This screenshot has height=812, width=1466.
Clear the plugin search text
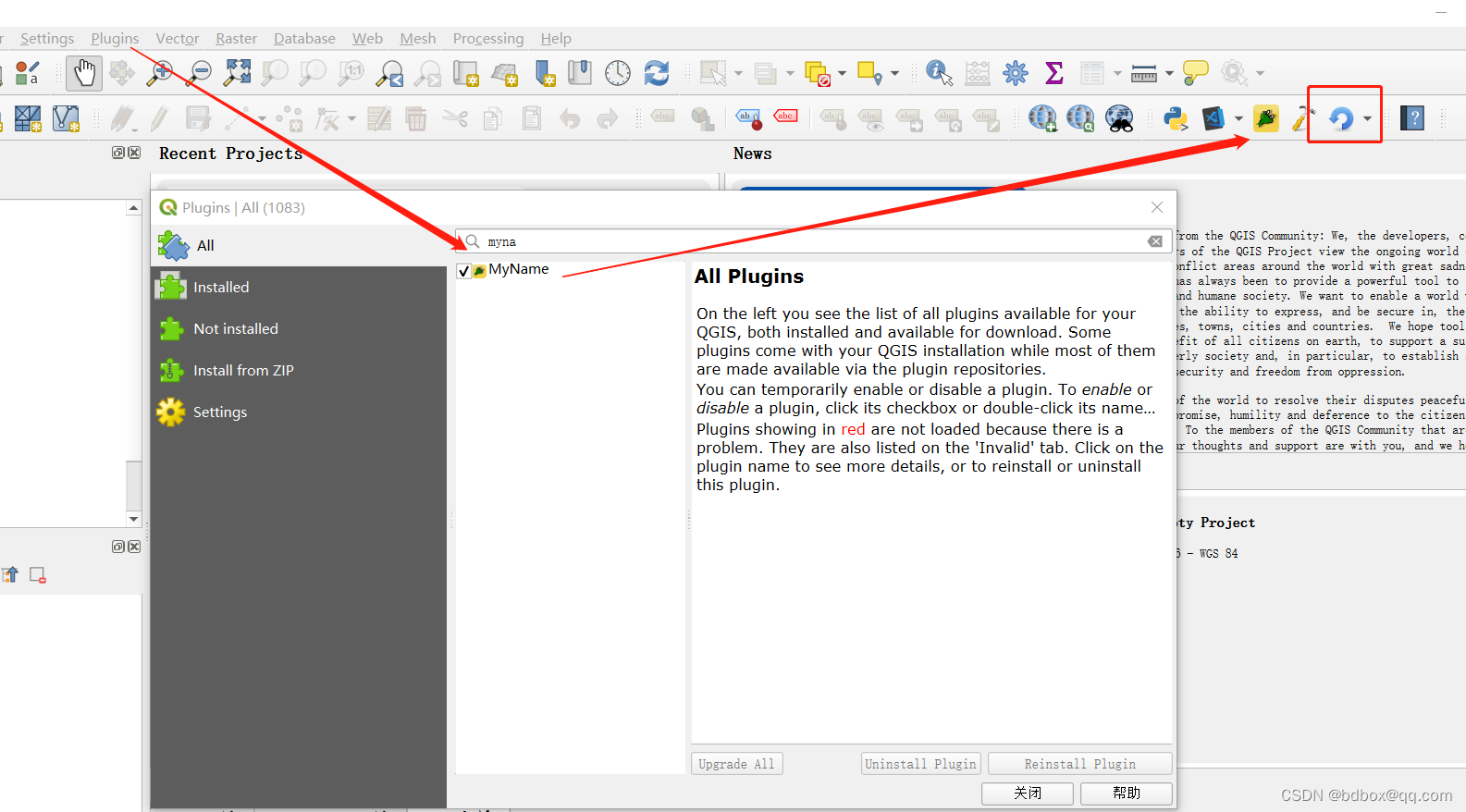pyautogui.click(x=1155, y=241)
